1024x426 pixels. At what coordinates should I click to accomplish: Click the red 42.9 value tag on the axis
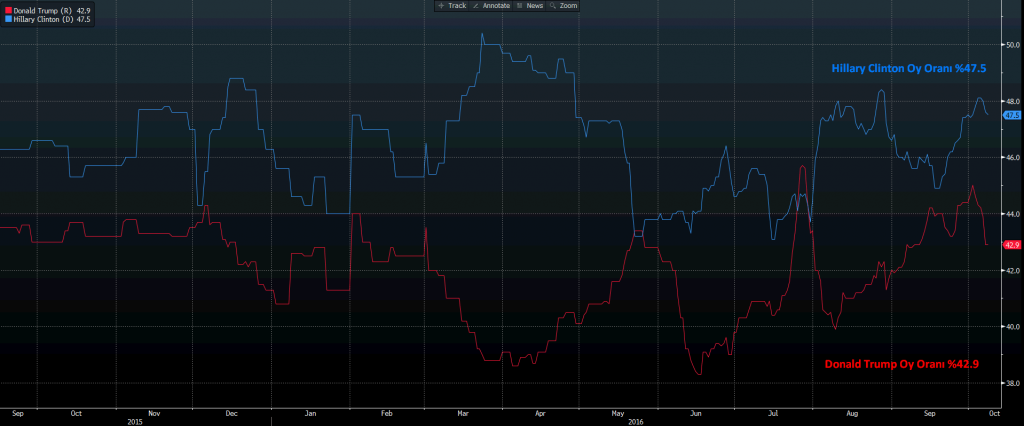1012,245
